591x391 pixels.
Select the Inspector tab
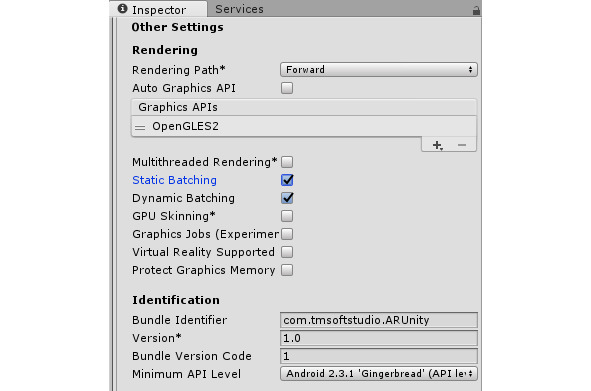pyautogui.click(x=158, y=9)
